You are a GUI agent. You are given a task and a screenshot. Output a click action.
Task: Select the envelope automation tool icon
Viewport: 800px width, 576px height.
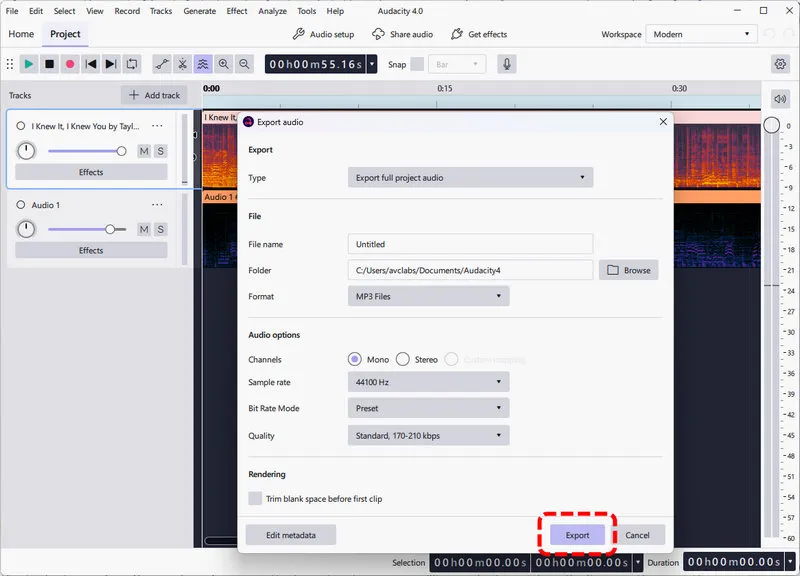162,64
